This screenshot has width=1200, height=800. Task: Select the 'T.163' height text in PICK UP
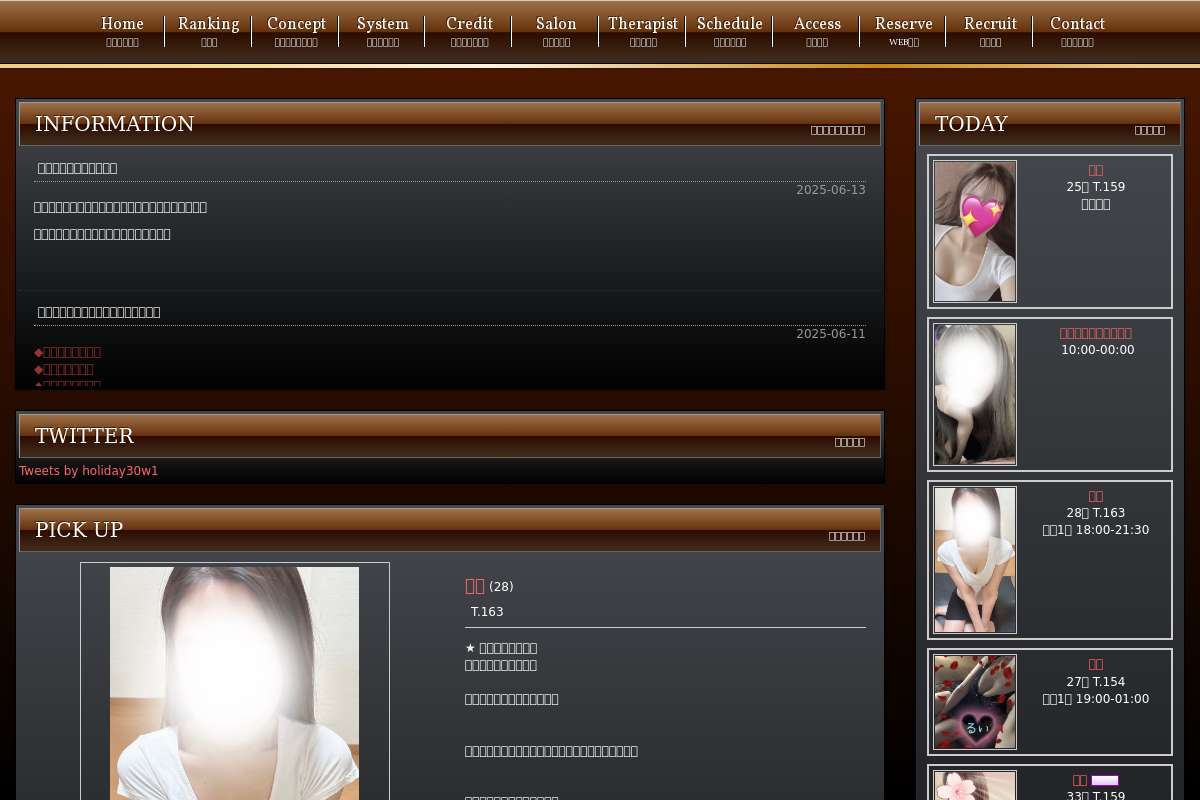[487, 612]
